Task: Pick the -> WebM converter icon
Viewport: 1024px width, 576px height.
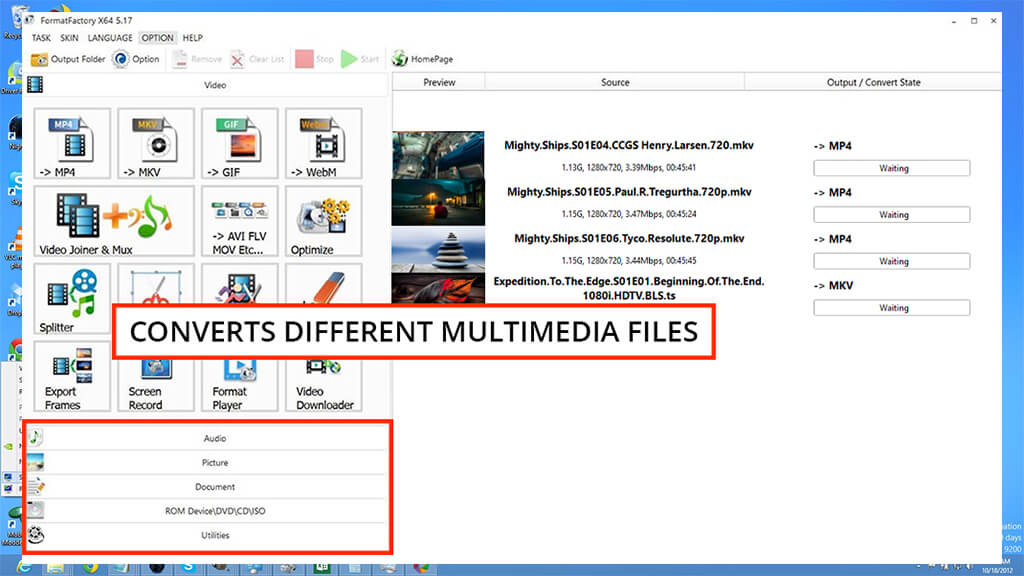Action: click(323, 144)
